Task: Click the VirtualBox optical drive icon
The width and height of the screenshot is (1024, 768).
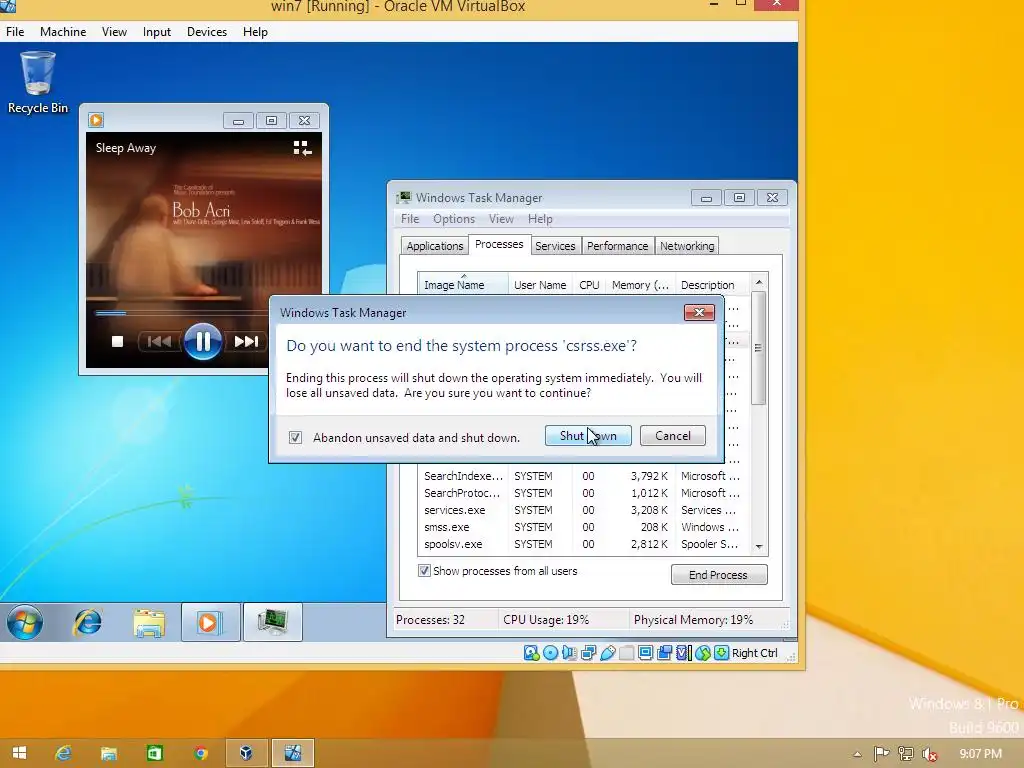Action: tap(551, 653)
